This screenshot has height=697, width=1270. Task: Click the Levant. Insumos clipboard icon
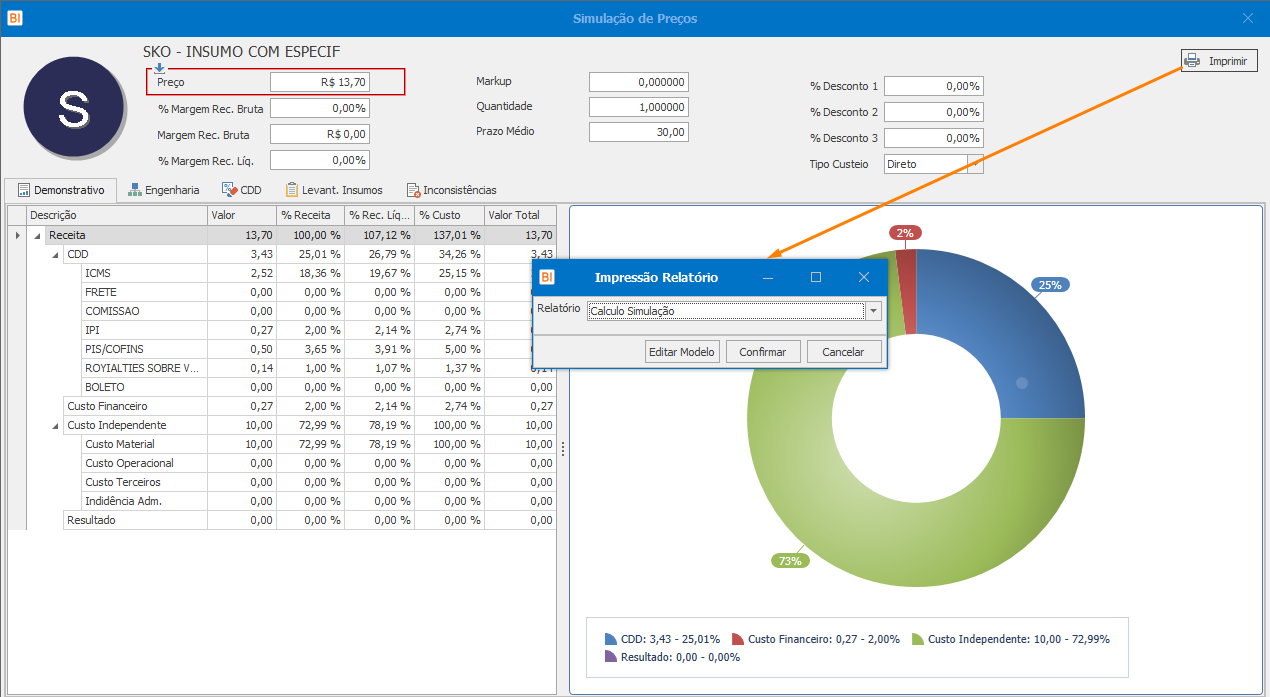pyautogui.click(x=292, y=190)
